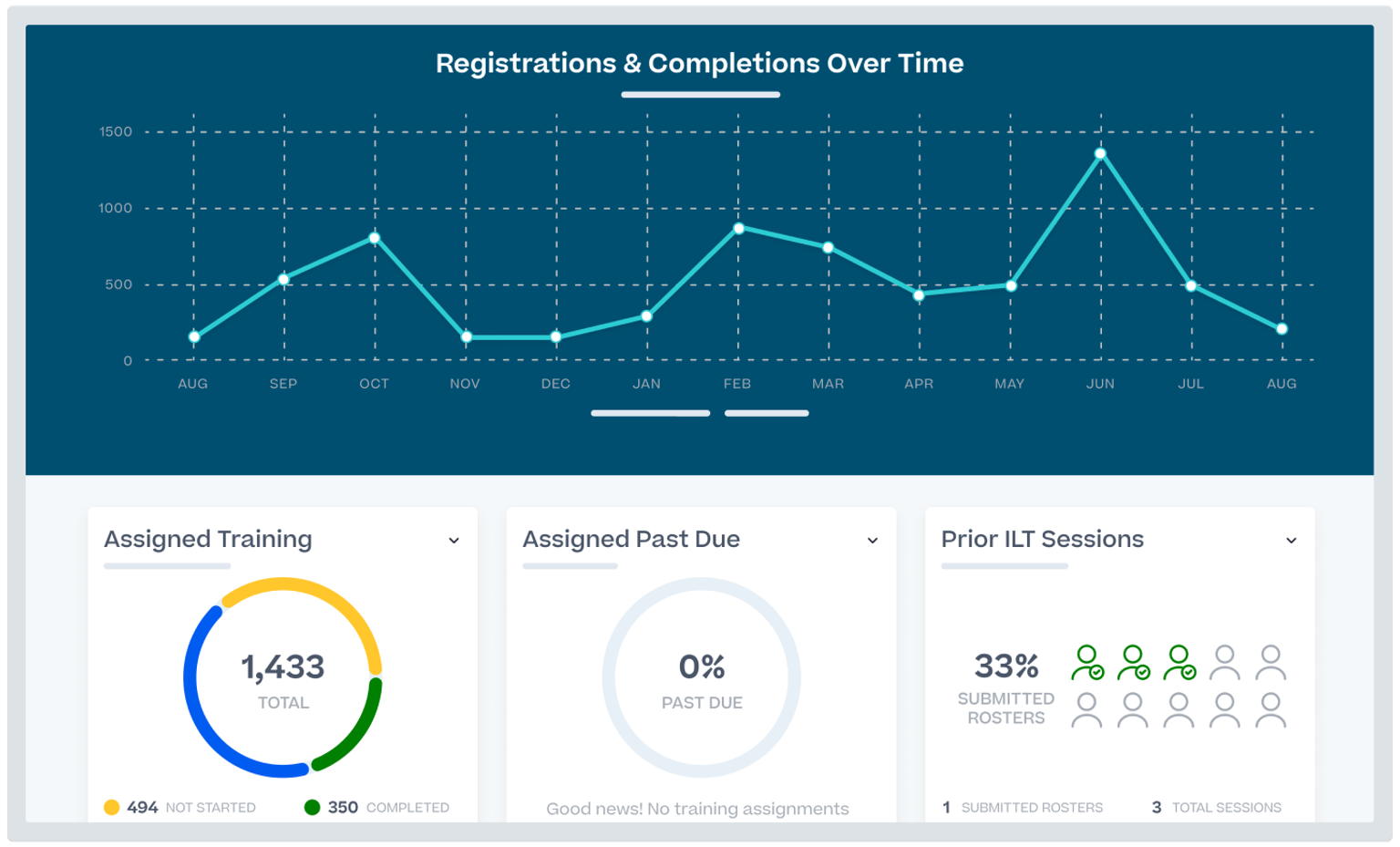Click the middle green checked person icon

tap(1133, 663)
